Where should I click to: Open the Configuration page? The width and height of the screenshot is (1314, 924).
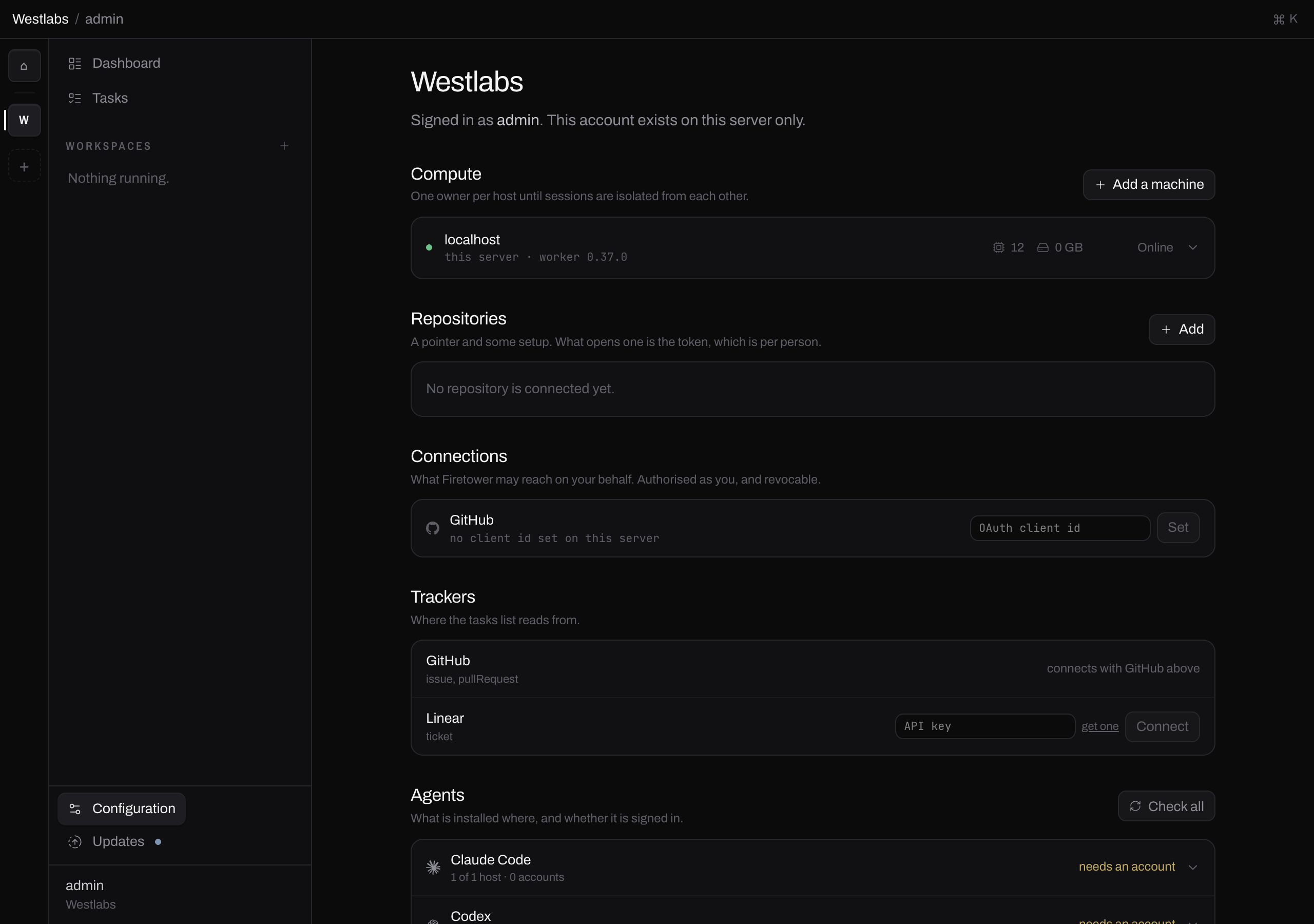click(121, 808)
